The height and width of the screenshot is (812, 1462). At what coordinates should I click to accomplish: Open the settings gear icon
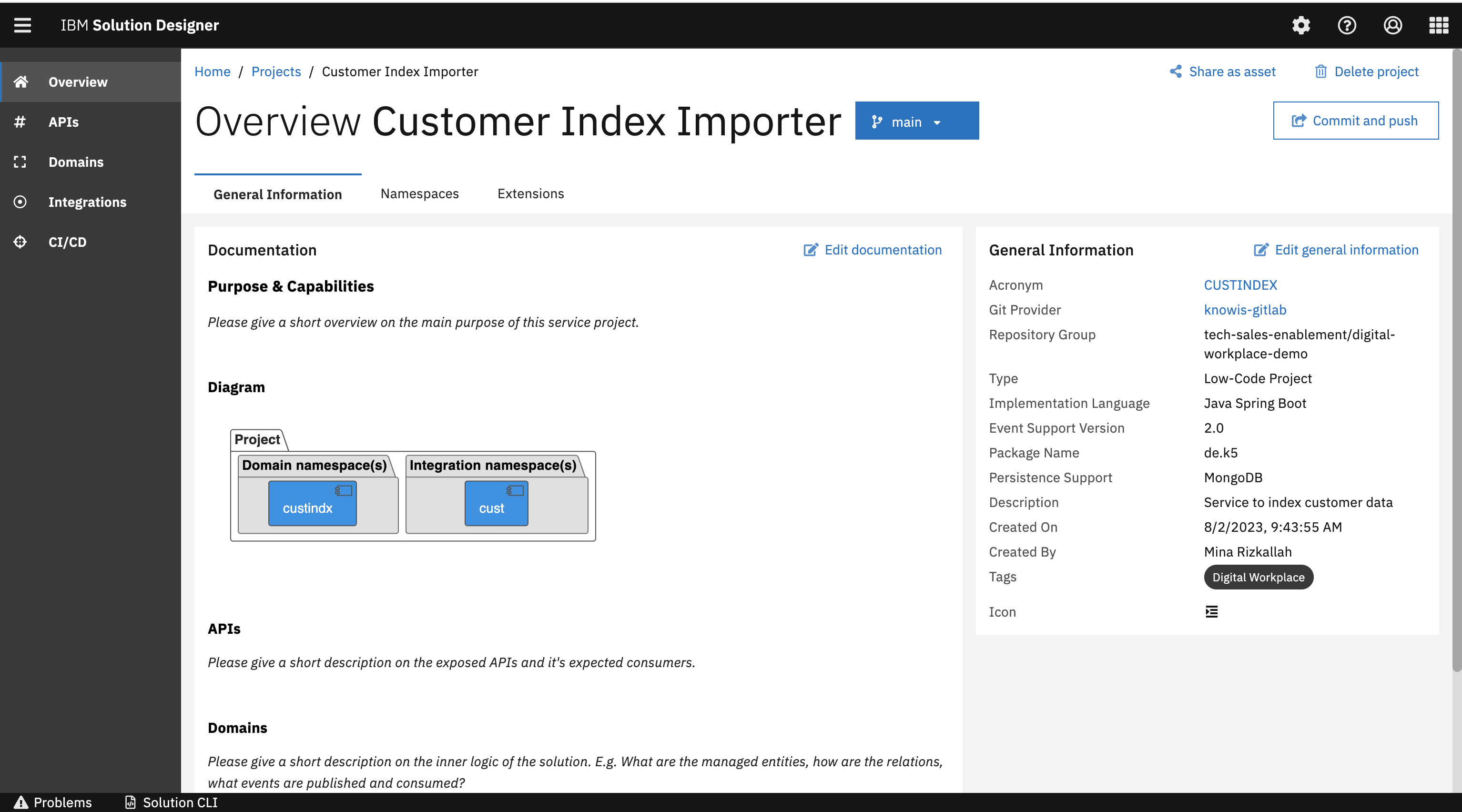coord(1301,25)
